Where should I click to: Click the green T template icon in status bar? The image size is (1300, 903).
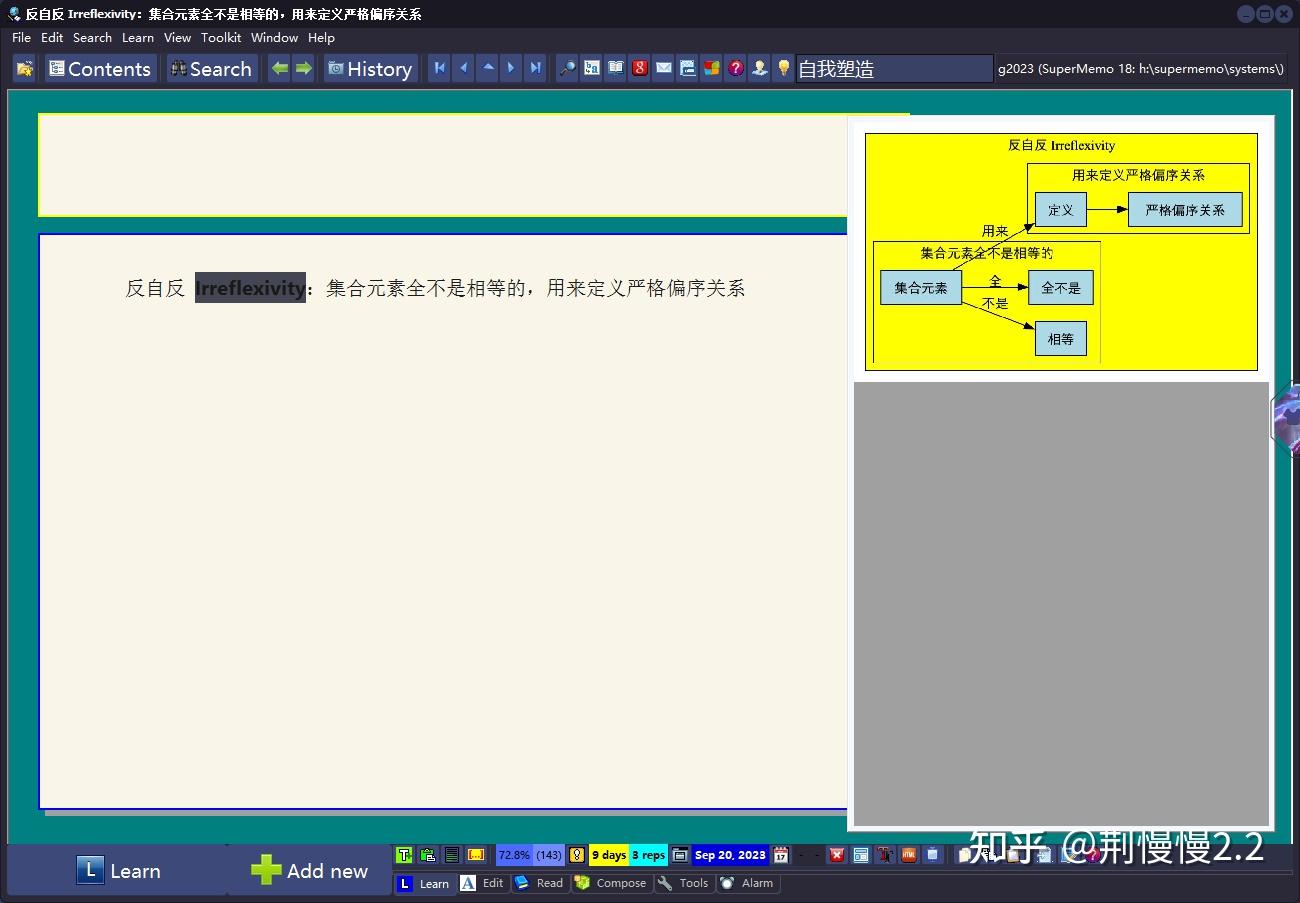pos(404,855)
